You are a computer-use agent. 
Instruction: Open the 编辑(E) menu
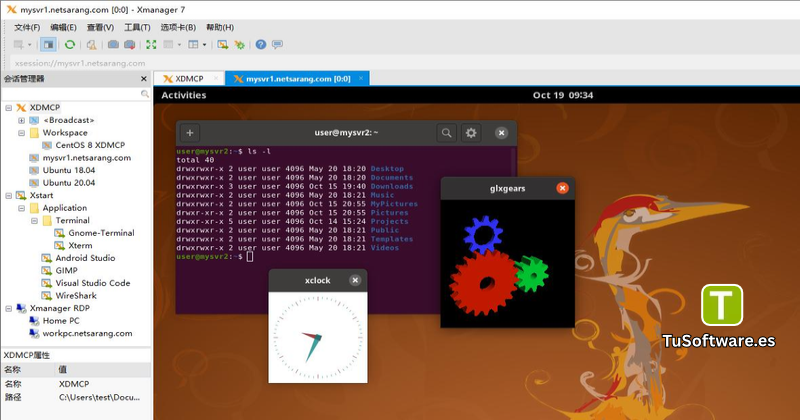(x=63, y=28)
